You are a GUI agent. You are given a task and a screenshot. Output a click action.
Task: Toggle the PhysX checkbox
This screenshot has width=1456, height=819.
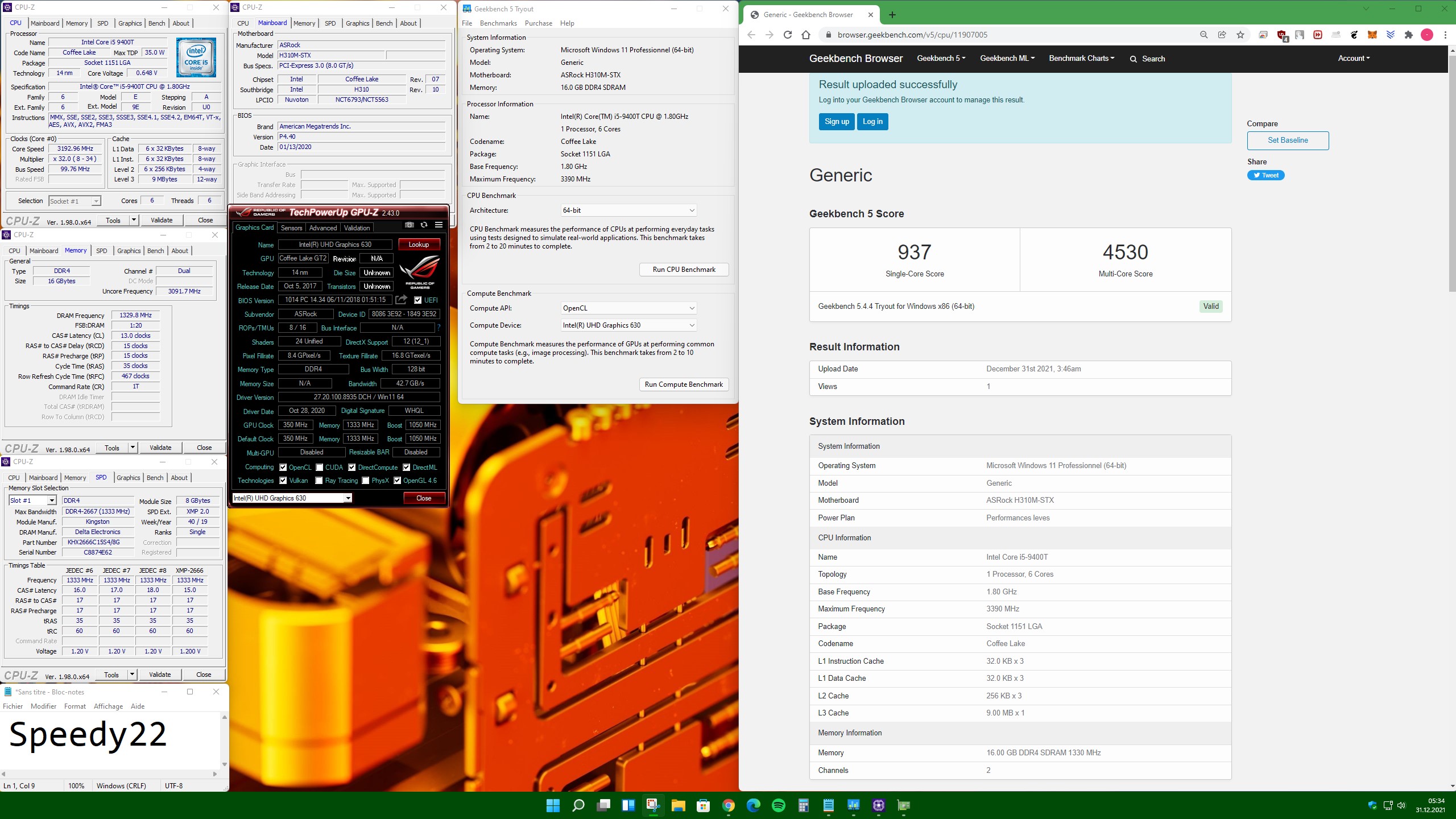[366, 481]
